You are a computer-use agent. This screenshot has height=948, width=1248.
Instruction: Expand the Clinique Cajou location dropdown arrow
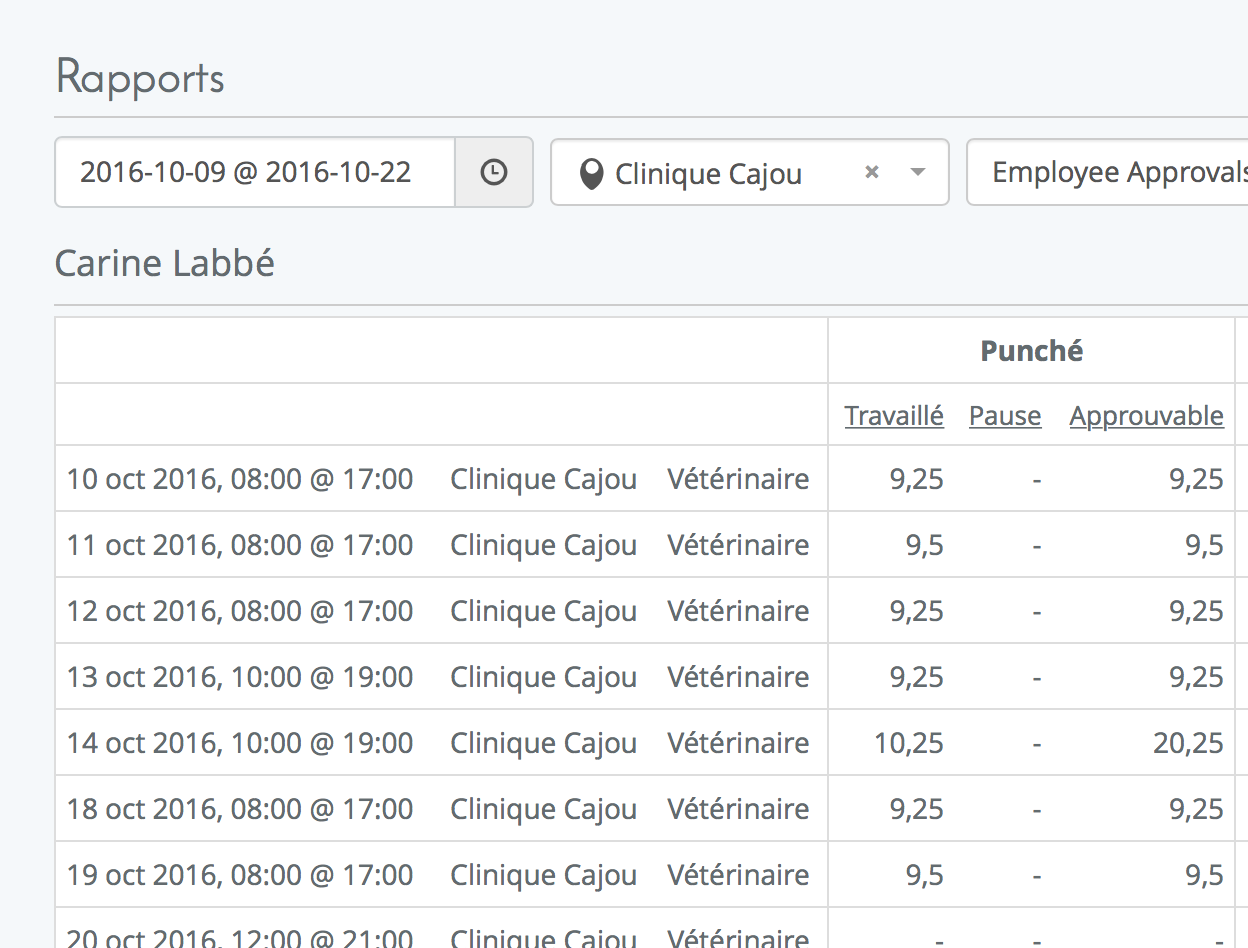tap(918, 172)
